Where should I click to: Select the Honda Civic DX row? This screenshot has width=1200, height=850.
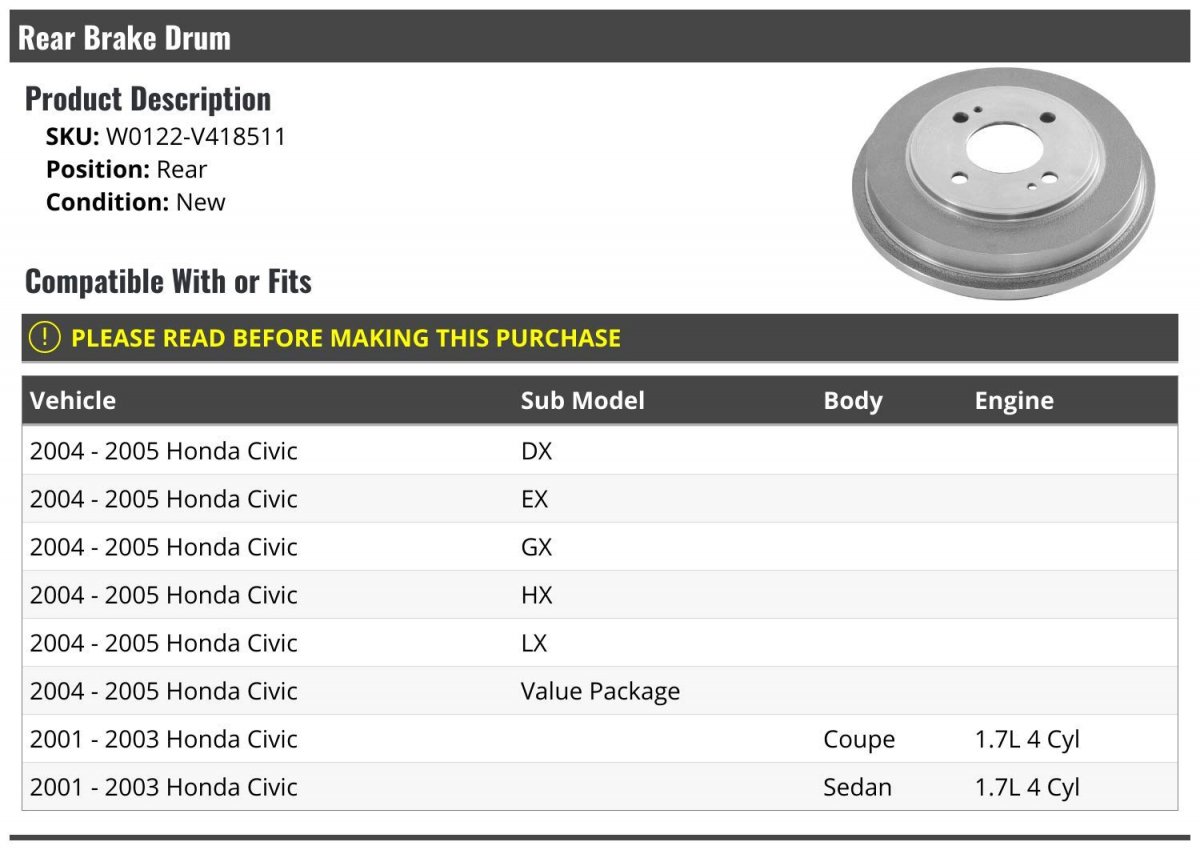[x=600, y=451]
